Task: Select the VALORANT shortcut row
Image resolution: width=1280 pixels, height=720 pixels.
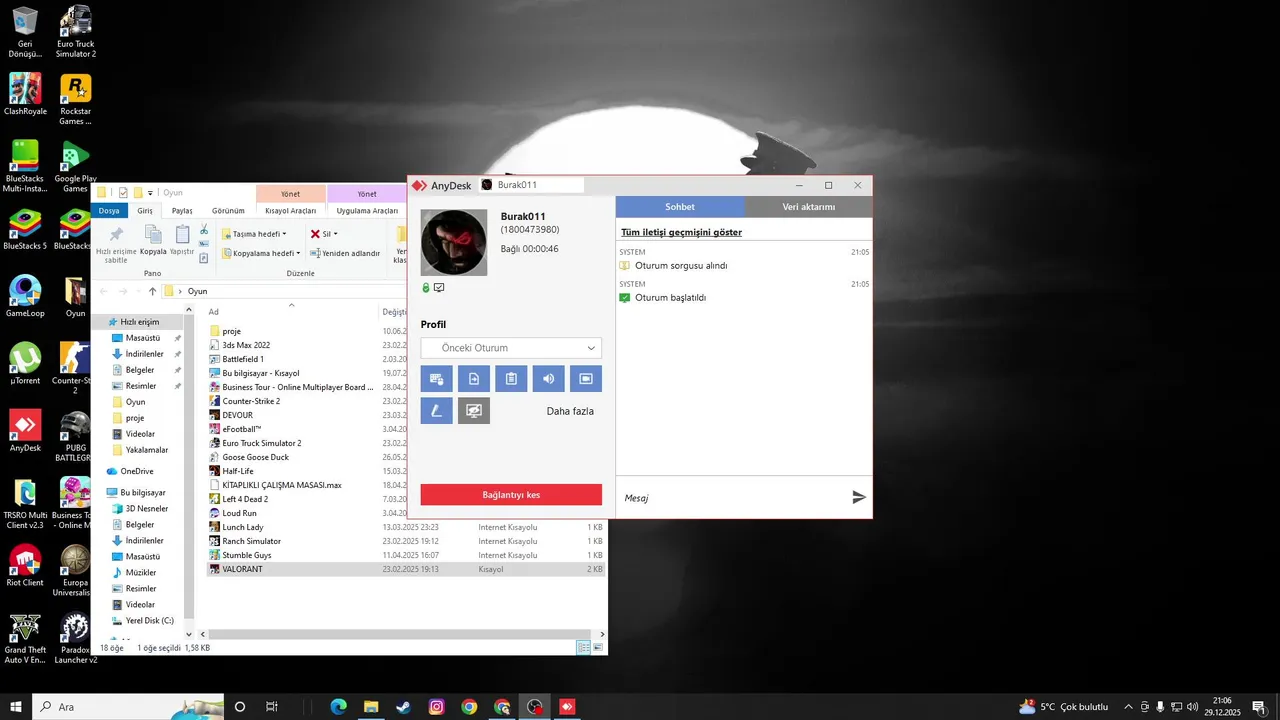Action: coord(405,569)
